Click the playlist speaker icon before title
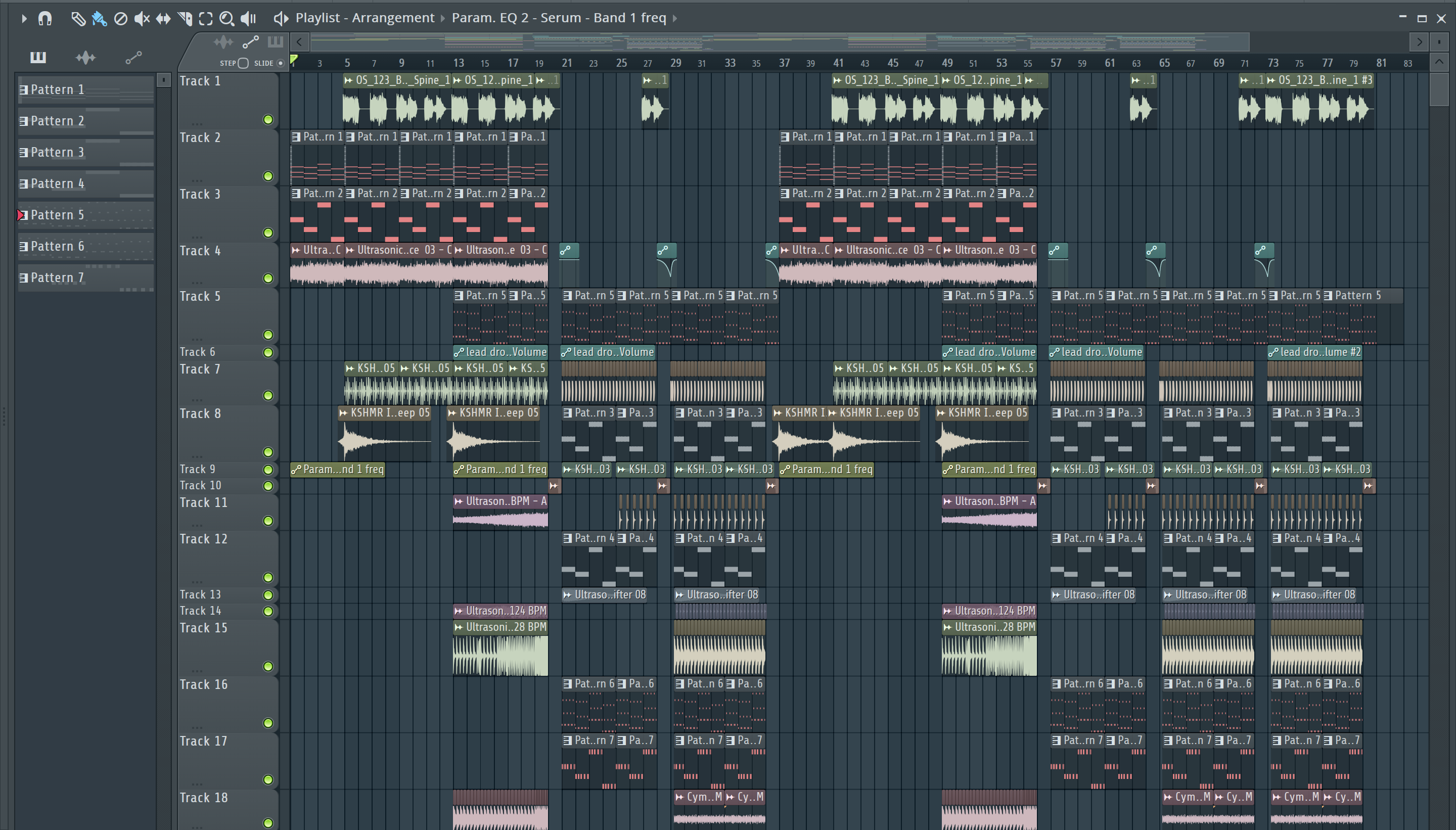 click(281, 18)
